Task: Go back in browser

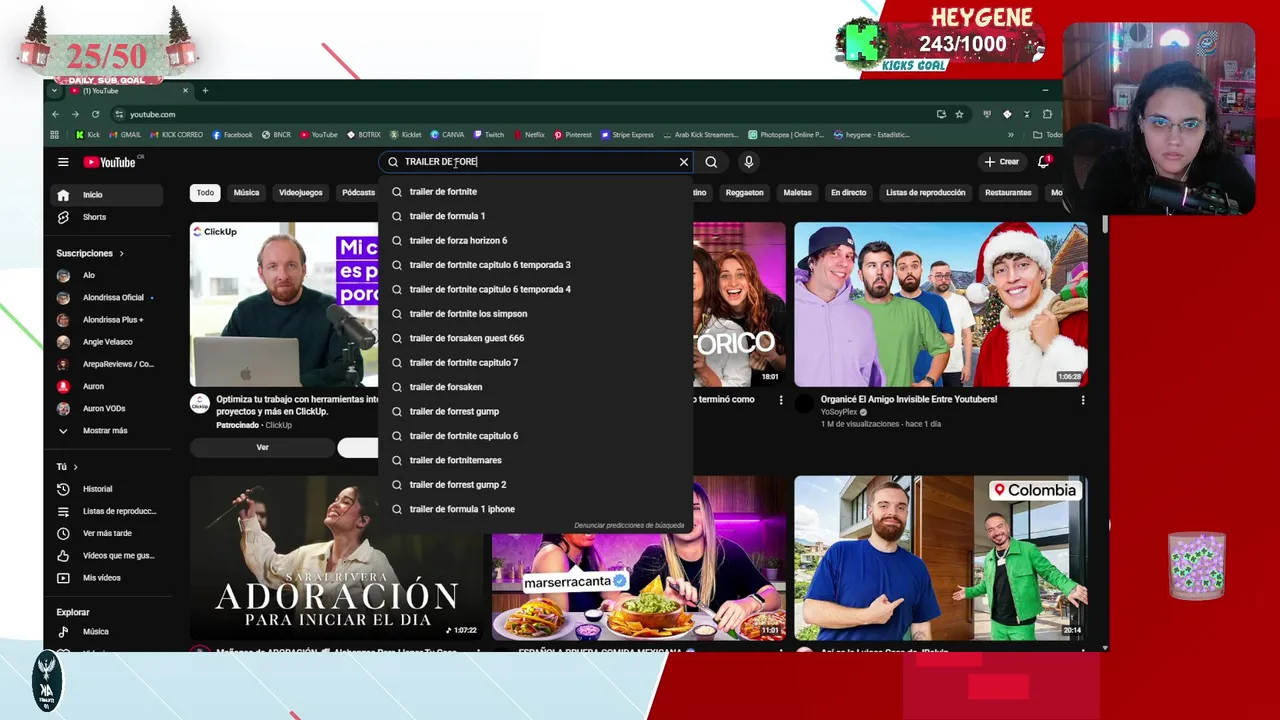Action: (56, 114)
